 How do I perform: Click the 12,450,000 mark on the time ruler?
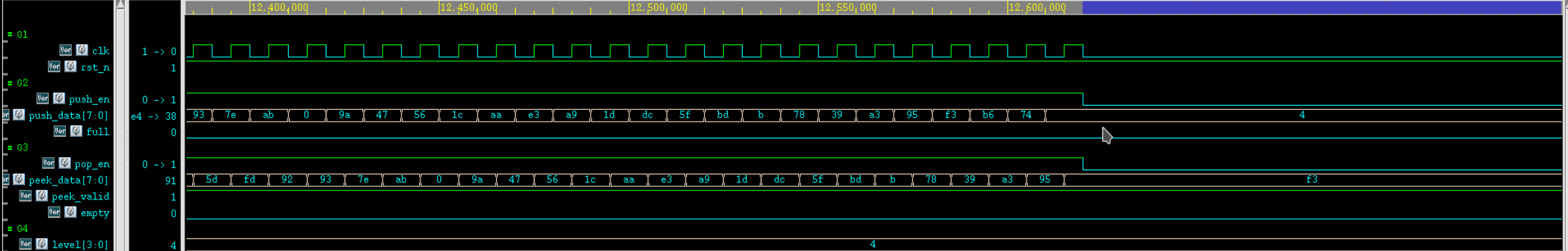[x=468, y=7]
